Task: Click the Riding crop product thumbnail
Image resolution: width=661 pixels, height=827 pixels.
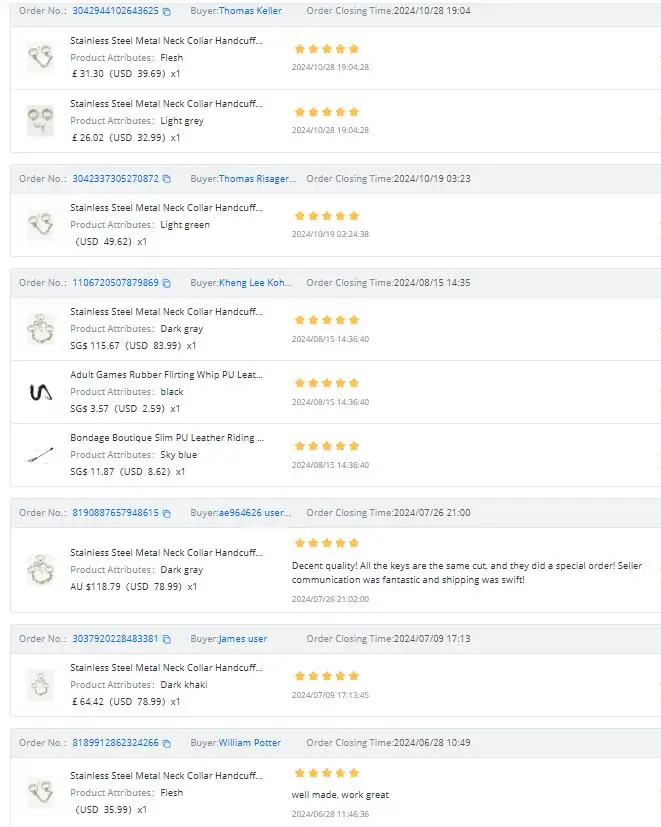Action: [x=40, y=455]
